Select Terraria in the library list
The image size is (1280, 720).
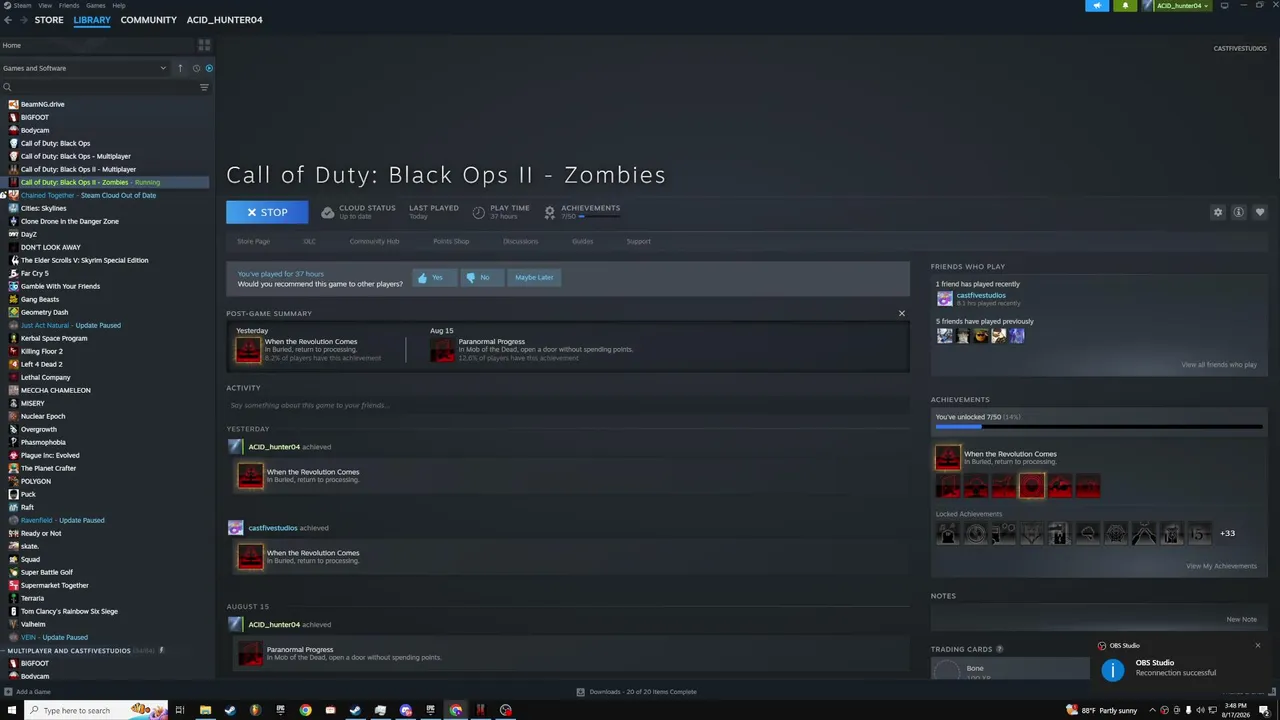click(x=32, y=598)
